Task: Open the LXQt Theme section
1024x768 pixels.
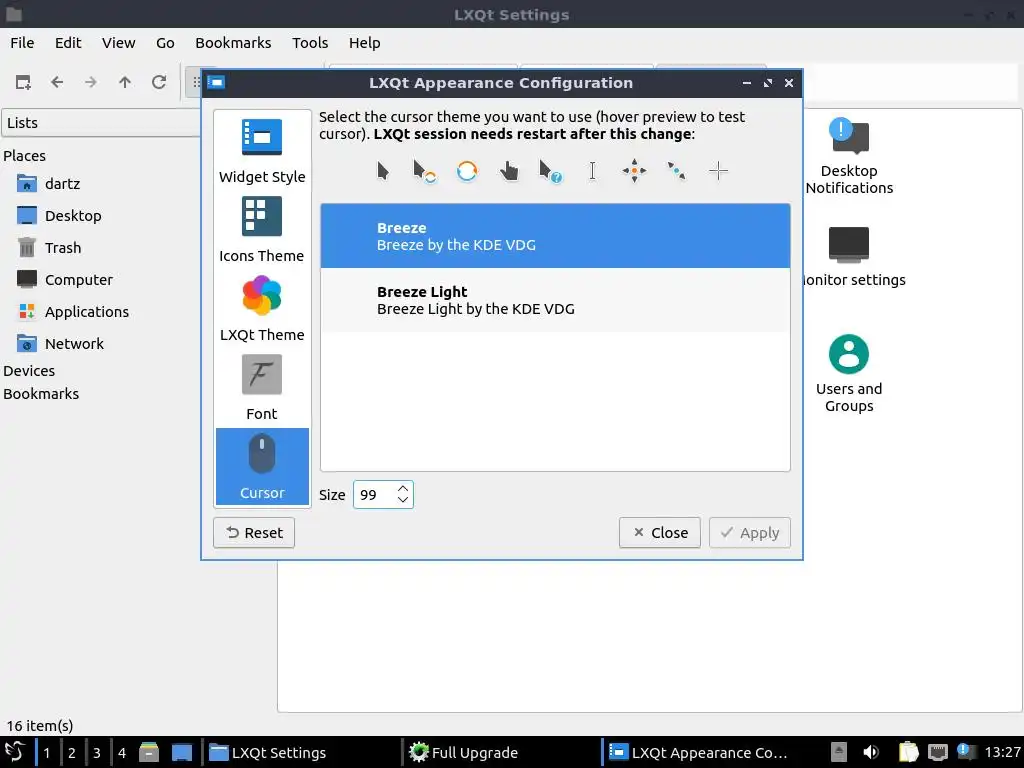Action: (262, 309)
